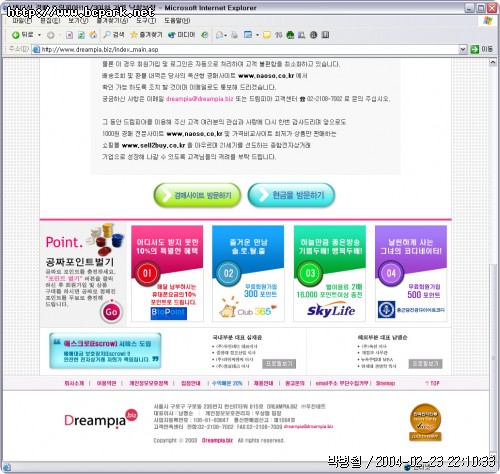This screenshot has width=500, height=474.
Task: Click the green Back (뒤로) button
Action: click(x=23, y=35)
